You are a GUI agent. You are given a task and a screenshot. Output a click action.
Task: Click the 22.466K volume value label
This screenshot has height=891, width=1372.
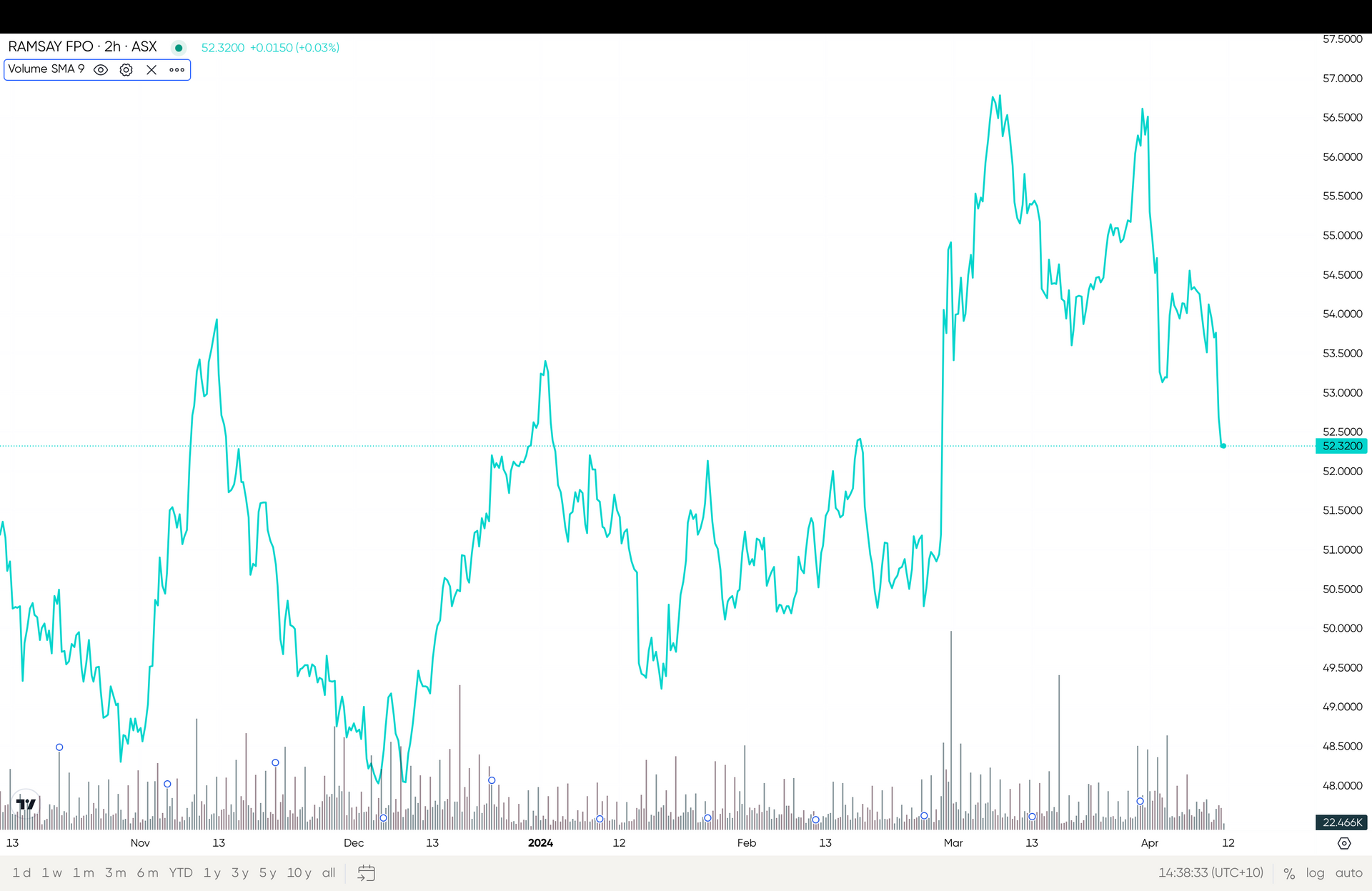pos(1341,822)
